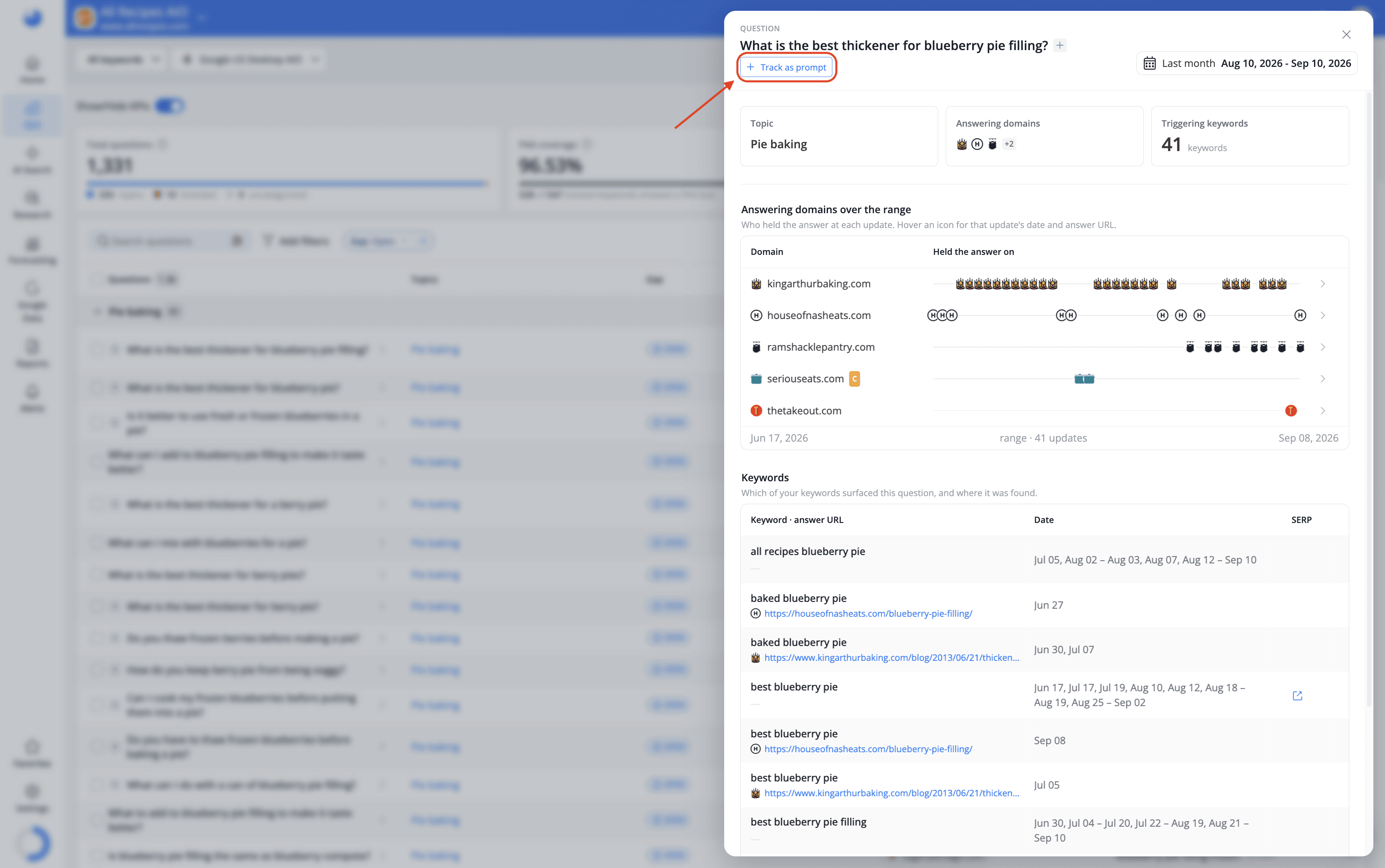
Task: Click the isolated kingarthurbaking crown marker on timeline
Action: (x=1171, y=284)
